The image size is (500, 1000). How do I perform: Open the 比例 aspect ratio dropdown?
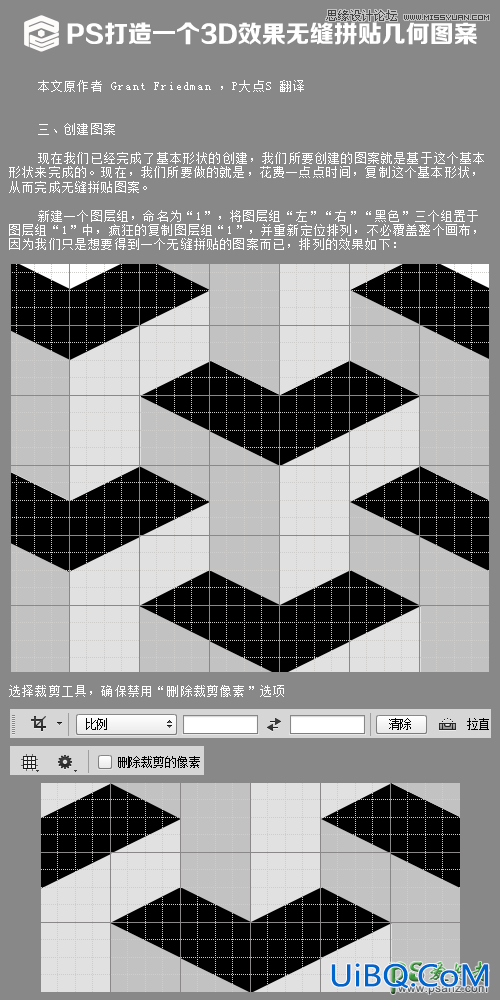click(126, 724)
